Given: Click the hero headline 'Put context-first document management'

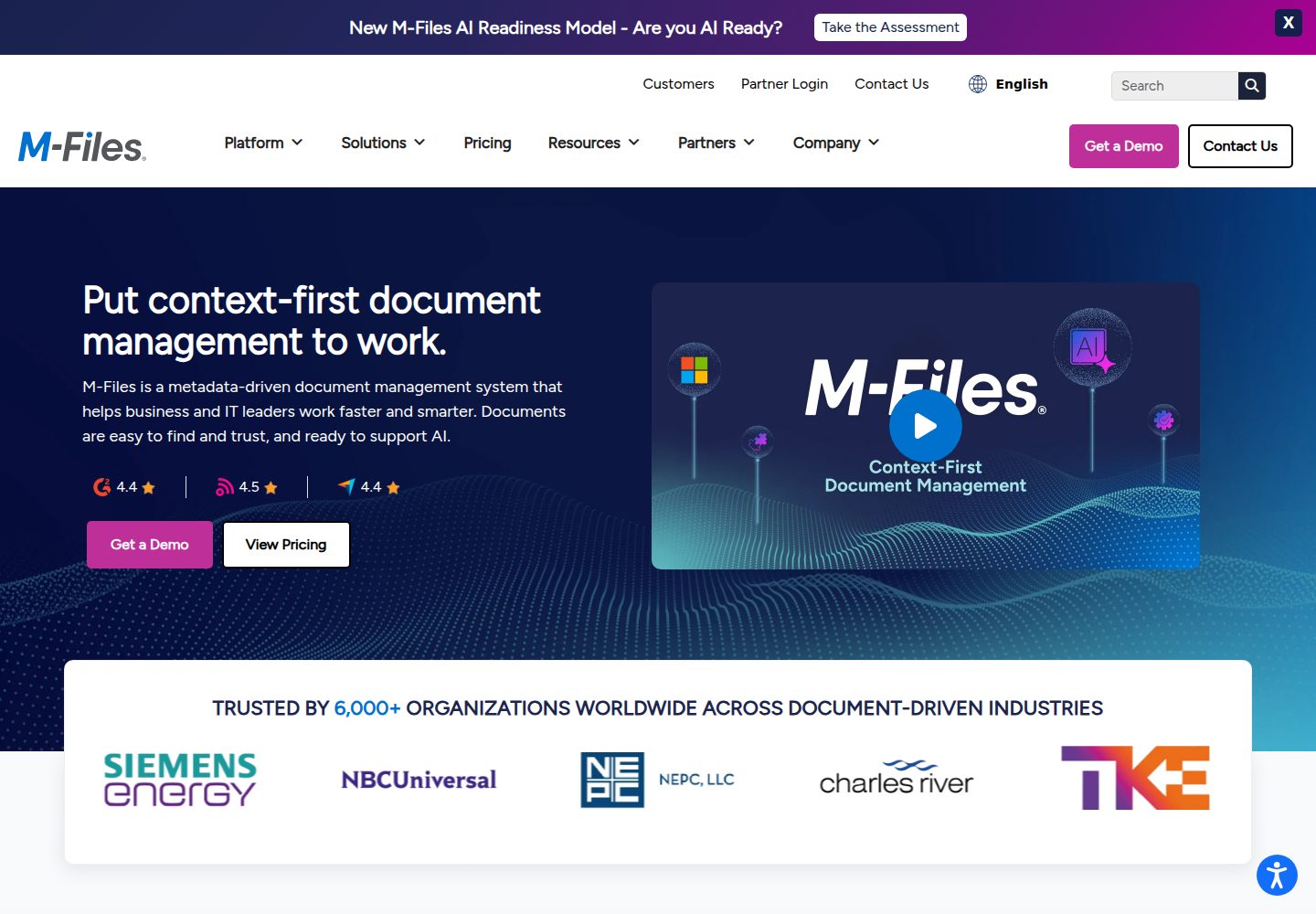Looking at the screenshot, I should pos(312,320).
